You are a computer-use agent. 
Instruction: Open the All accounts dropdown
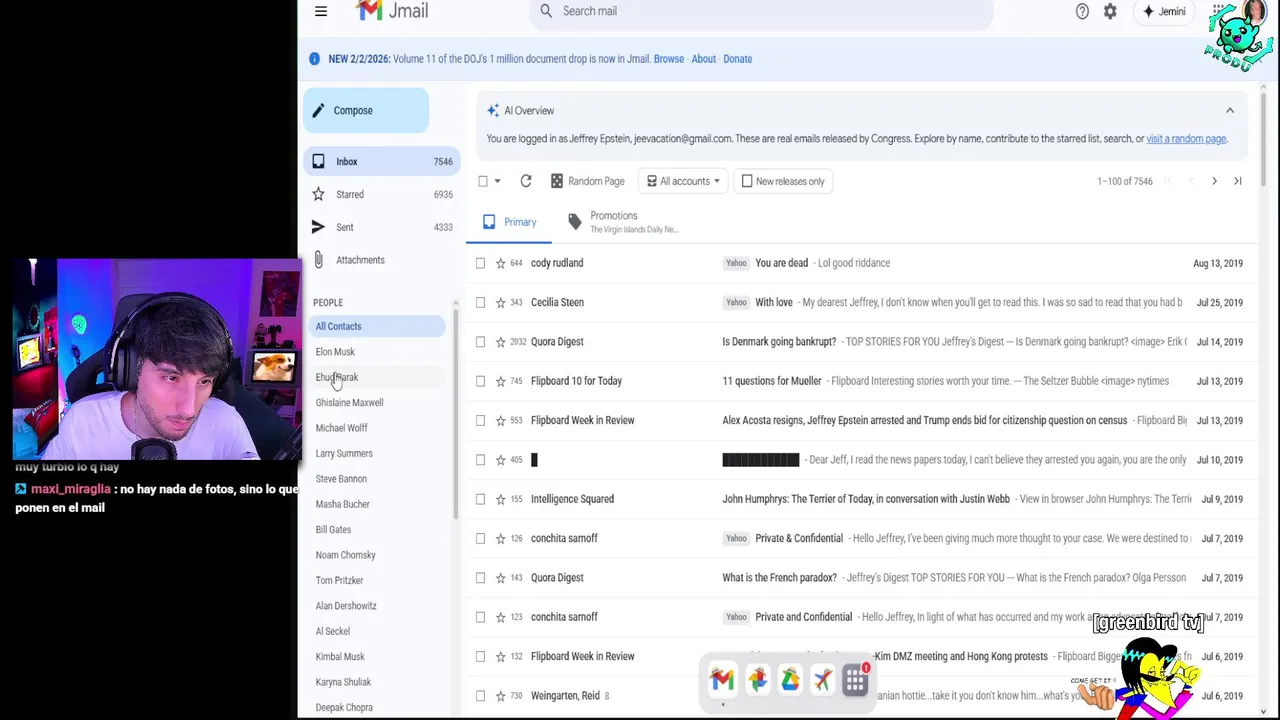(x=683, y=181)
